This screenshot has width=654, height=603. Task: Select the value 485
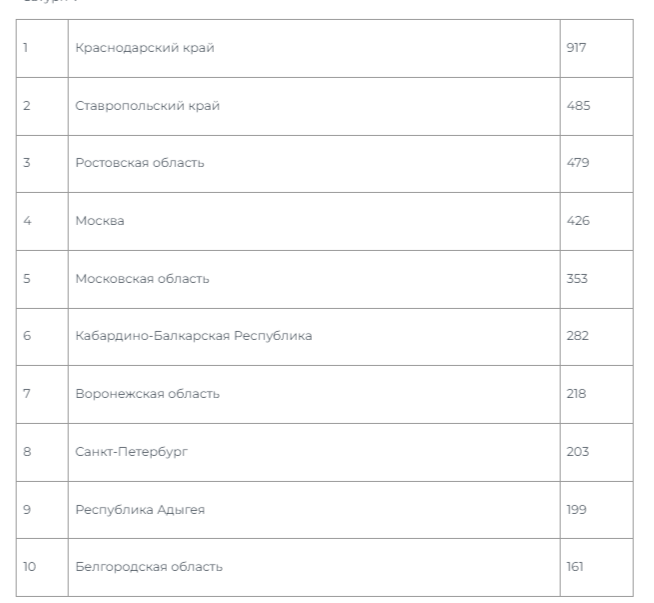578,106
